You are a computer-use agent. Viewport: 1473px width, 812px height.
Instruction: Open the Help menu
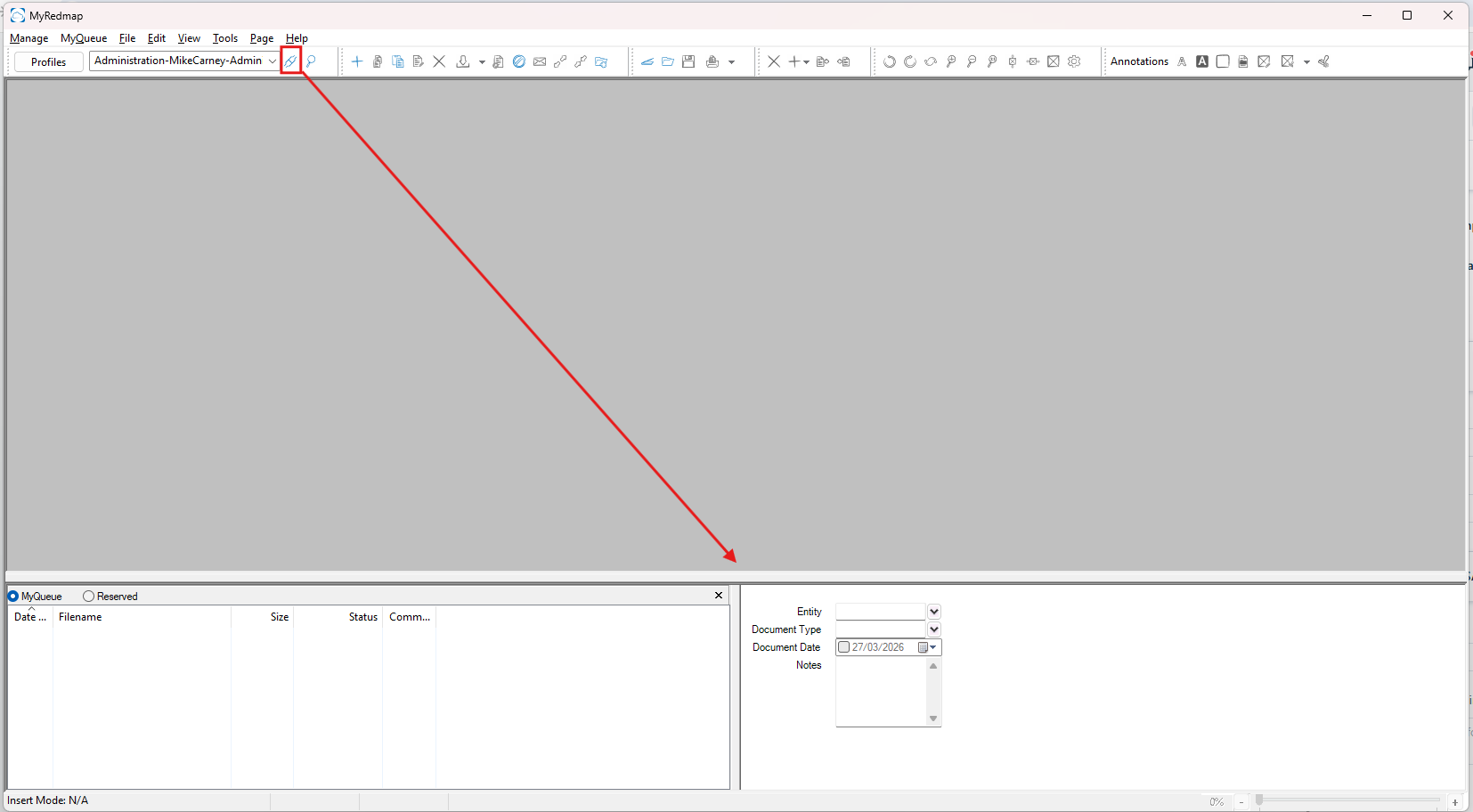tap(297, 38)
